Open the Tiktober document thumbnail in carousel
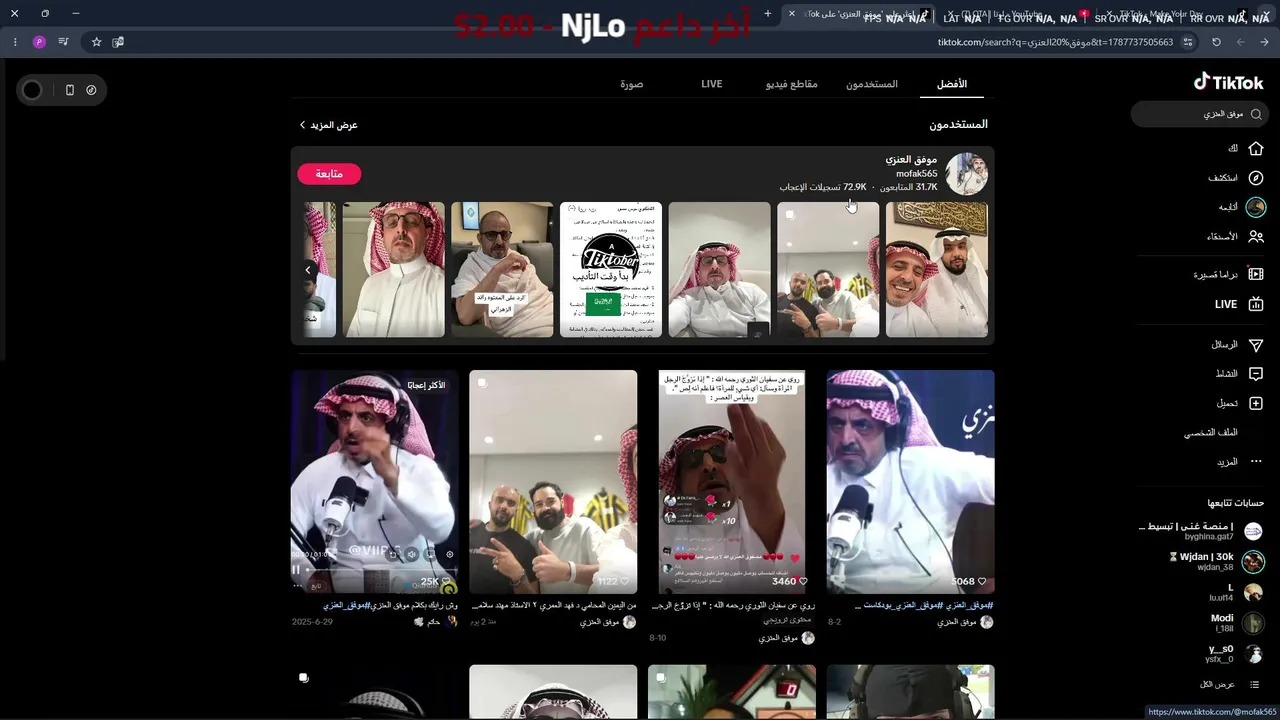Screen dimensions: 1280x720 [x=611, y=270]
